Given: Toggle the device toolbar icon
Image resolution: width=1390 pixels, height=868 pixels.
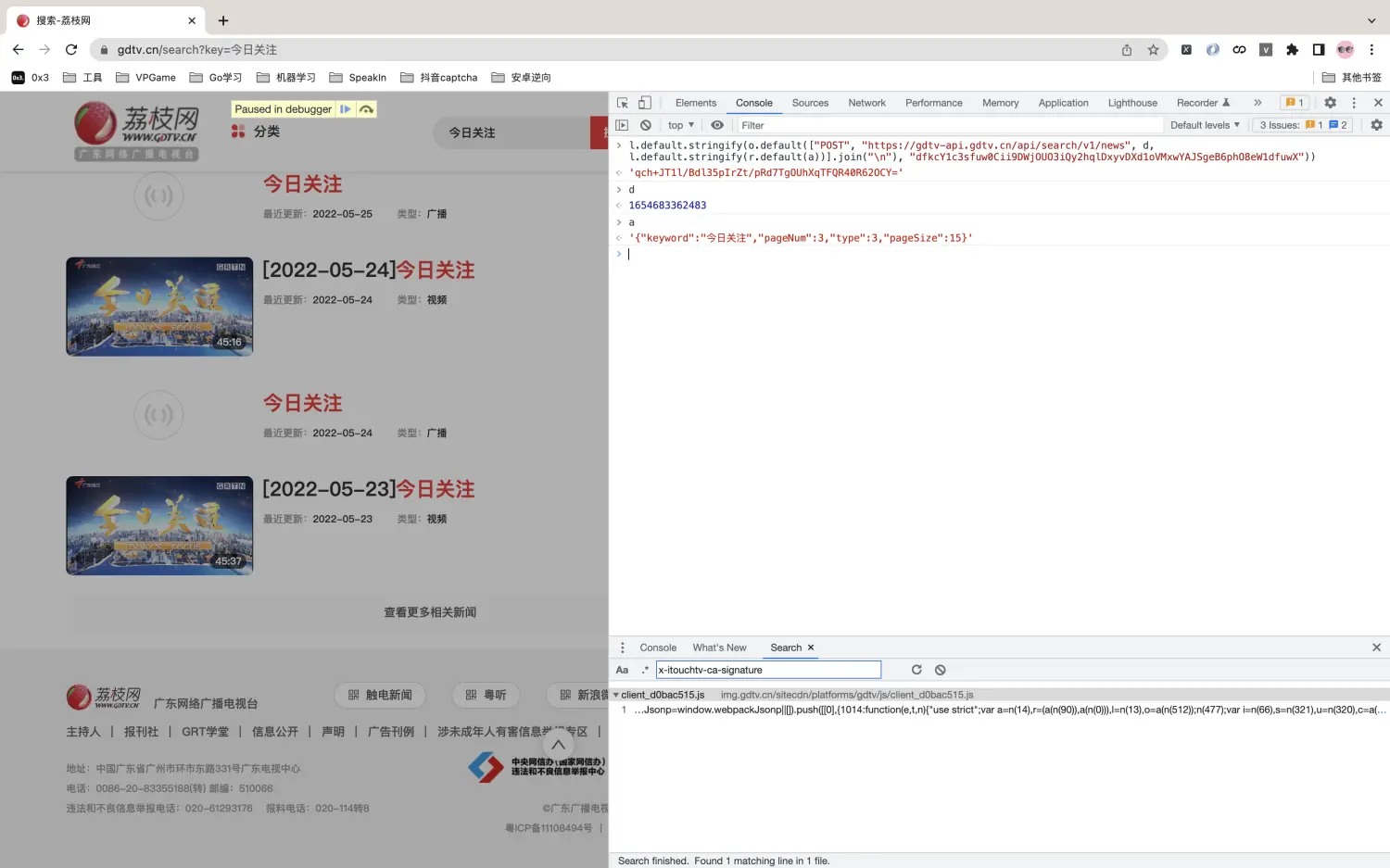Looking at the screenshot, I should pos(645,103).
